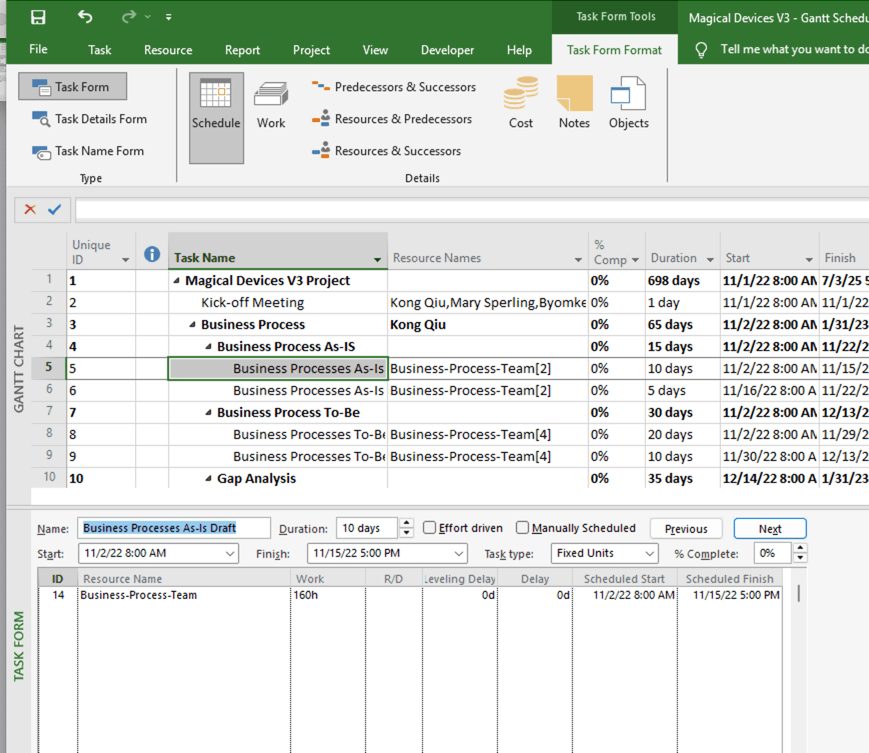Open the Start date dropdown in Task Form

click(231, 553)
